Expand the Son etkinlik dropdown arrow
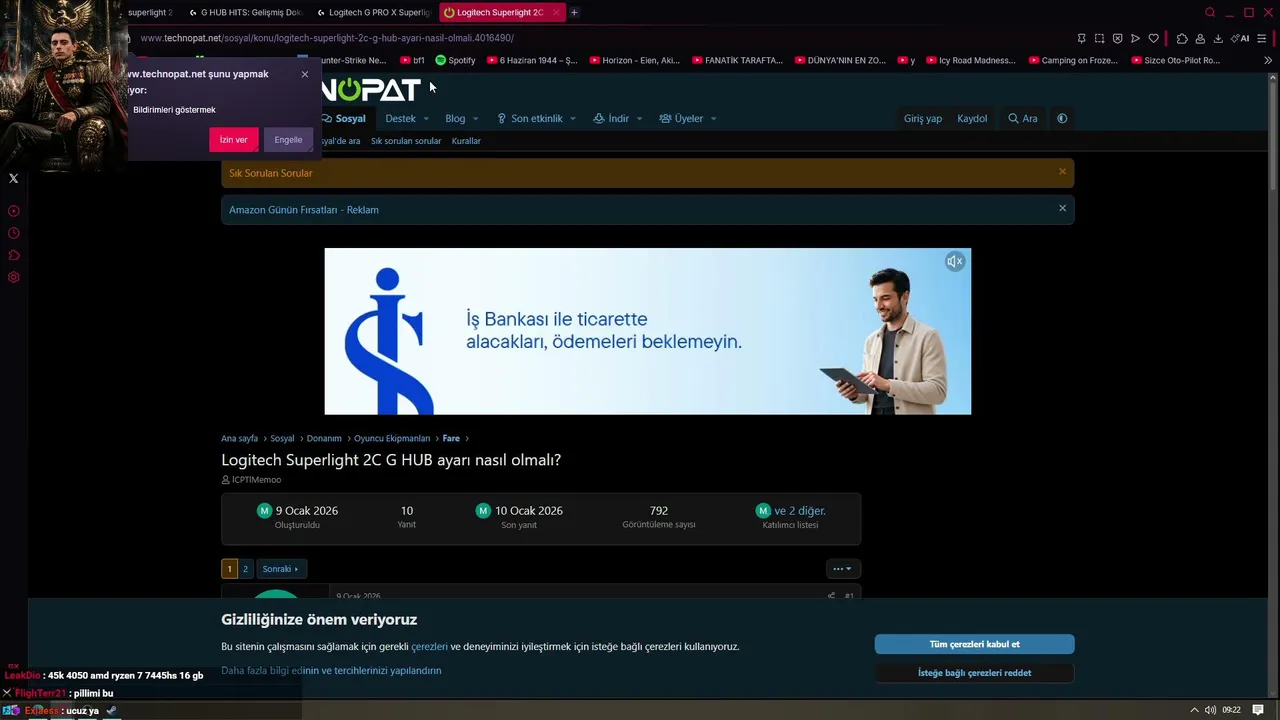Viewport: 1280px width, 720px height. (x=573, y=119)
